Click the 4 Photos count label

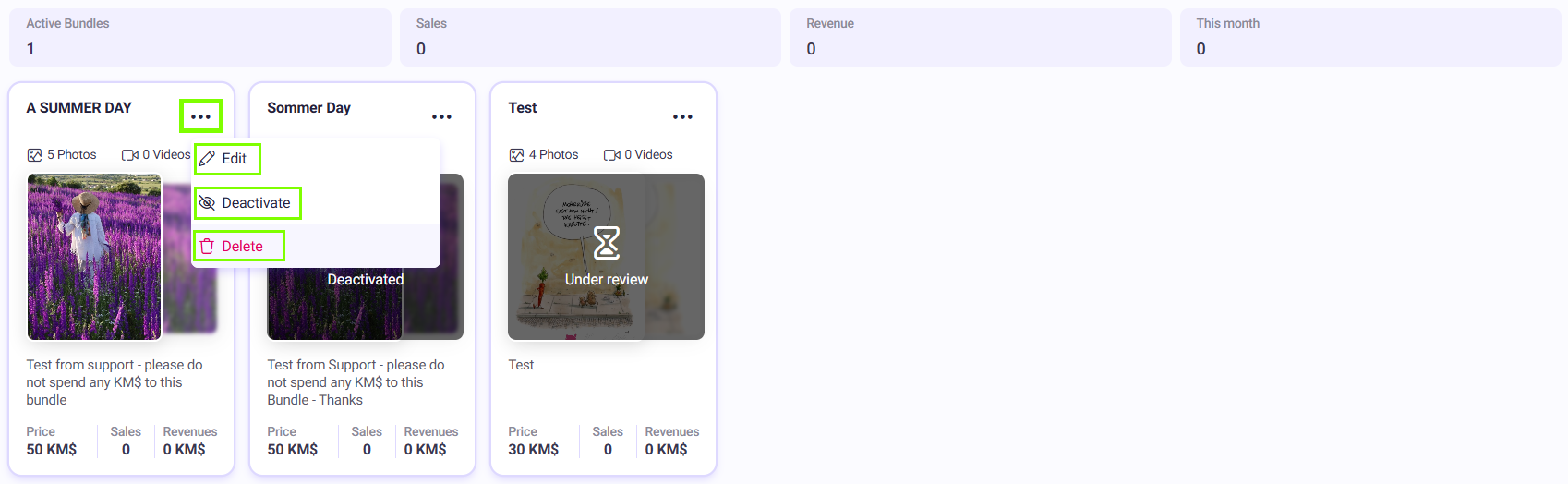click(x=554, y=155)
